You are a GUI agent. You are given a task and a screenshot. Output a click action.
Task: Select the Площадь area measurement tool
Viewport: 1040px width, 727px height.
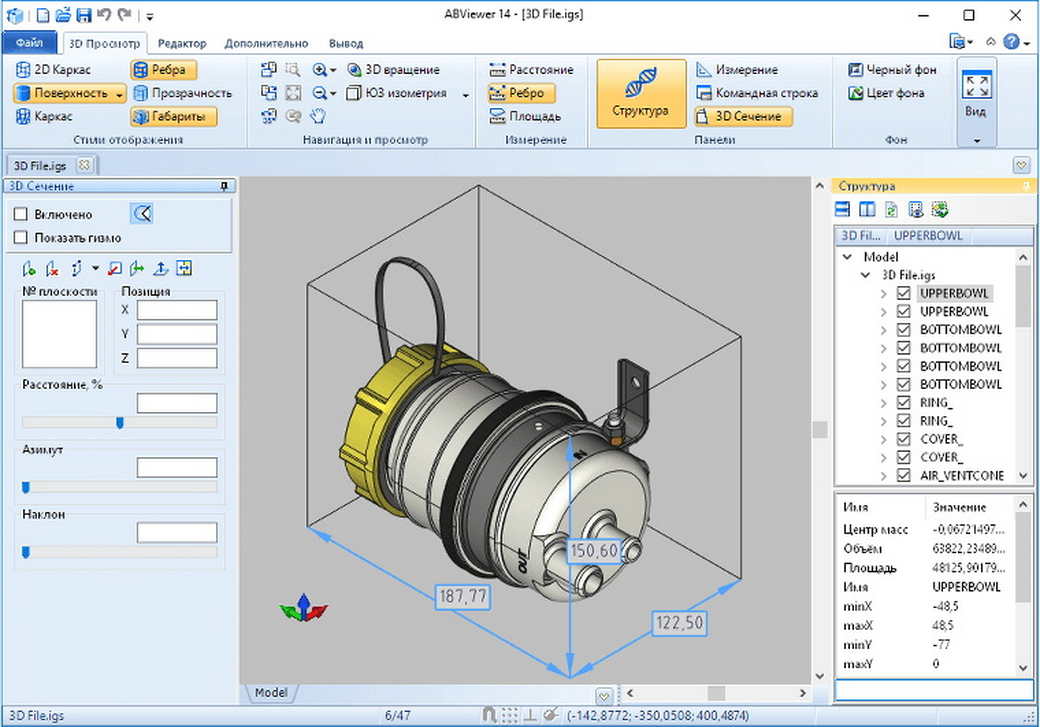click(525, 116)
